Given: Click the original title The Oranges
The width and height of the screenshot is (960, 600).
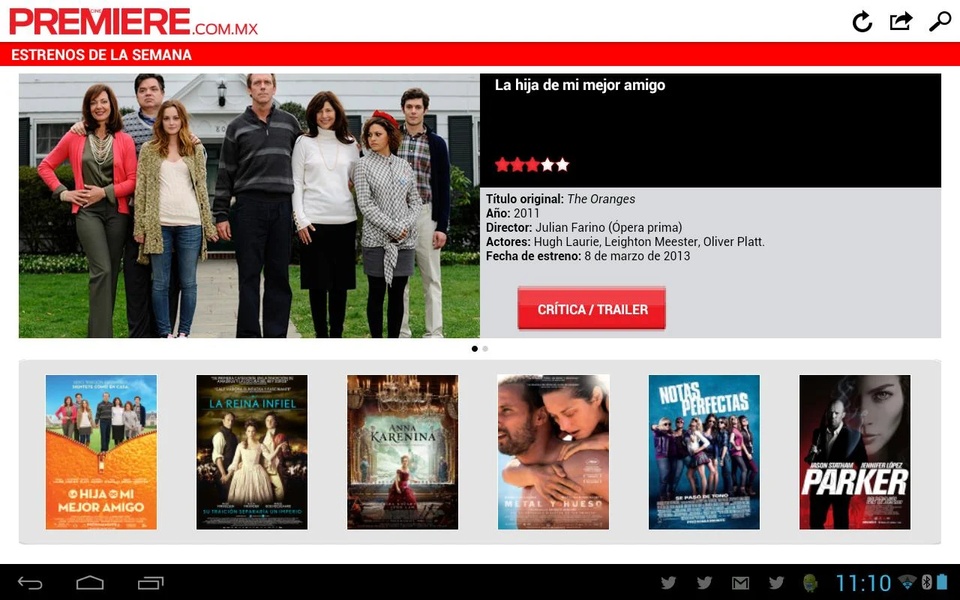Looking at the screenshot, I should 601,199.
